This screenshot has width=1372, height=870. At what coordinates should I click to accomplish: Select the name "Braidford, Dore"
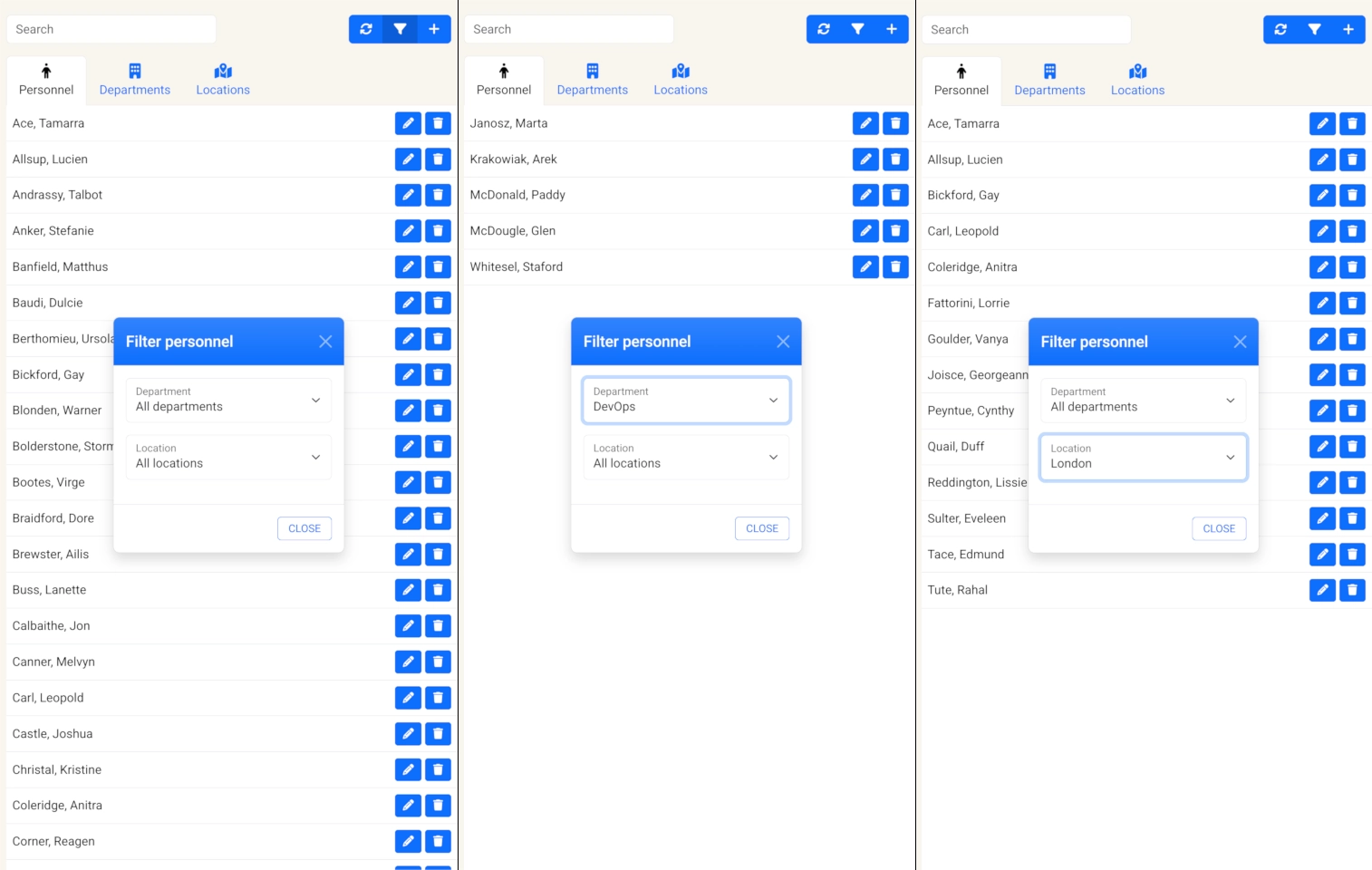coord(53,518)
